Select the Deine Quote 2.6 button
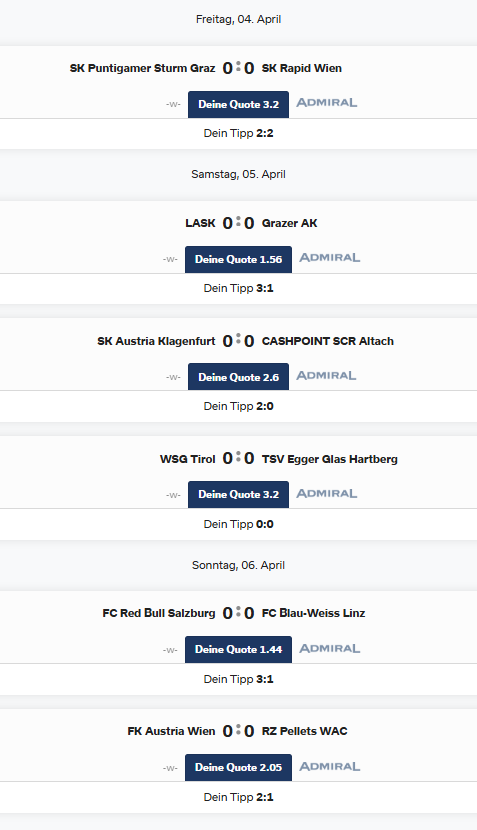 tap(238, 377)
